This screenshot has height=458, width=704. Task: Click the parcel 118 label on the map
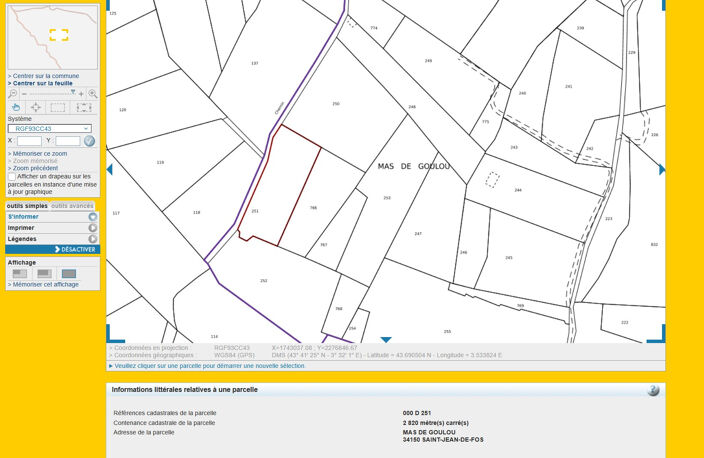click(x=197, y=212)
